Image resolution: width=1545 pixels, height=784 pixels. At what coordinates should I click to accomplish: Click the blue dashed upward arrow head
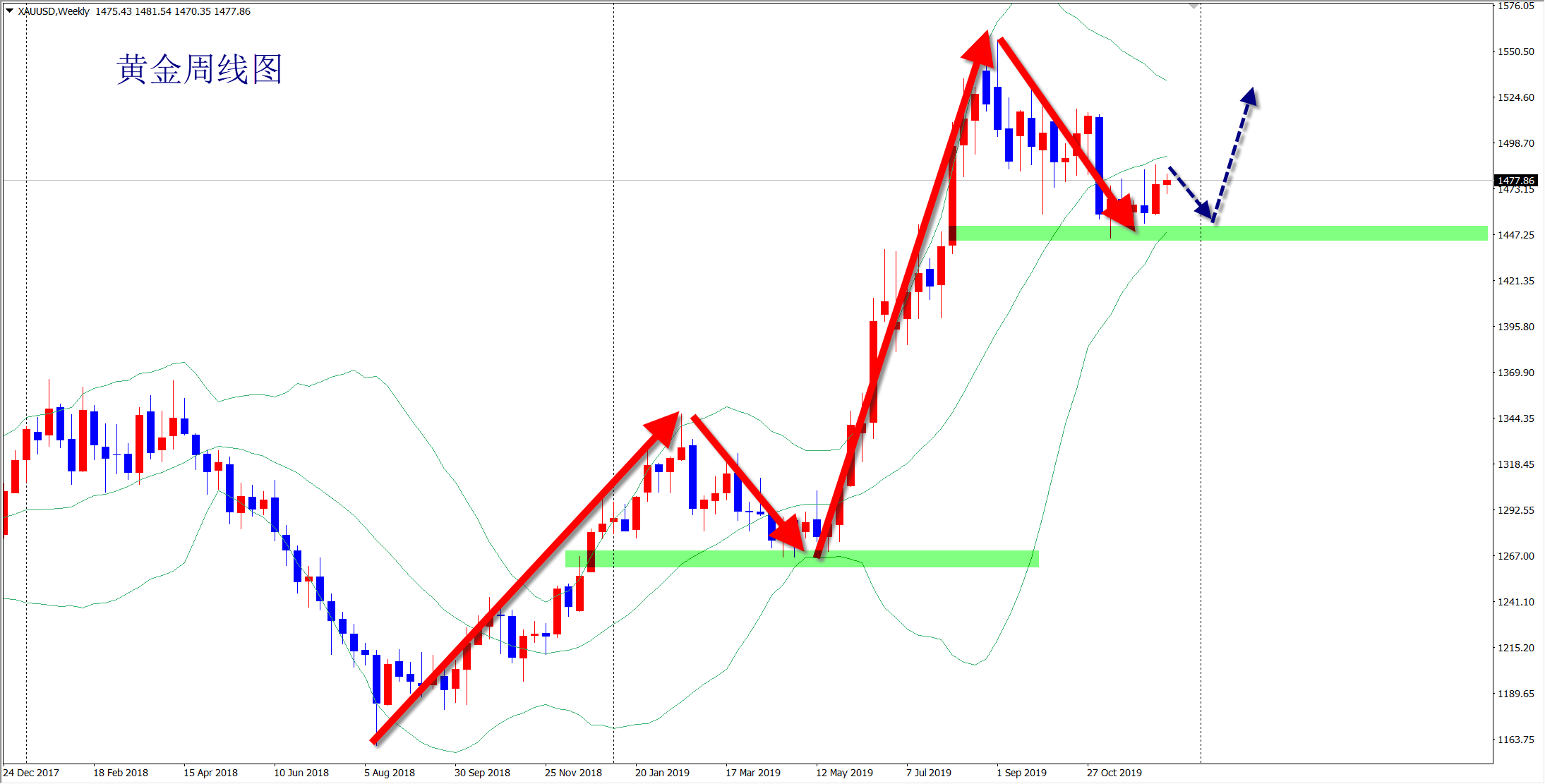click(1249, 97)
